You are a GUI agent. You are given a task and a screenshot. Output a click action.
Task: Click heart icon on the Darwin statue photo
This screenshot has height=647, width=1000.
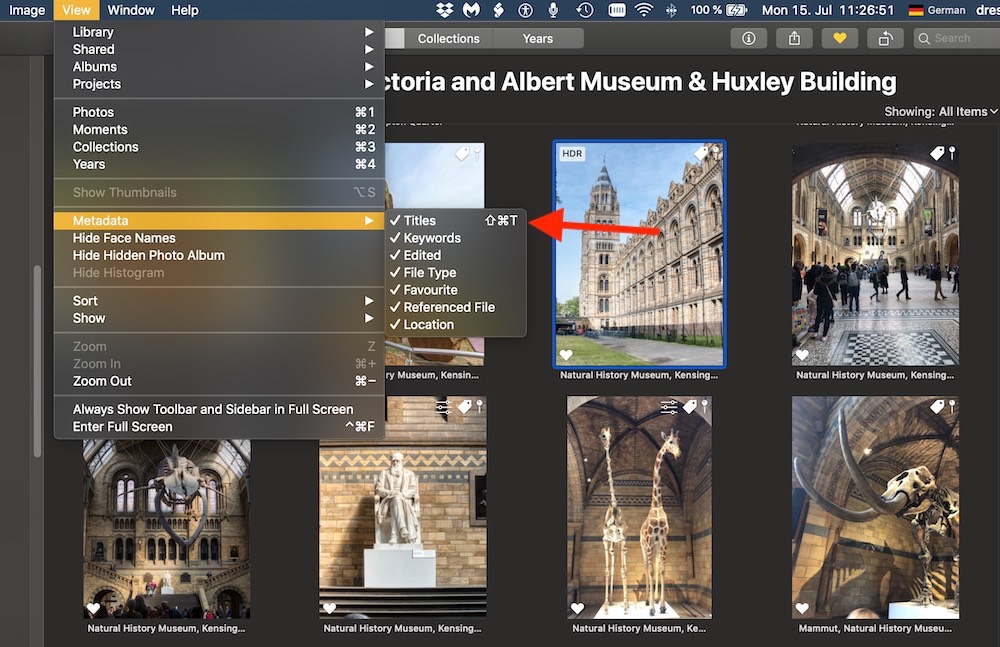coord(329,608)
